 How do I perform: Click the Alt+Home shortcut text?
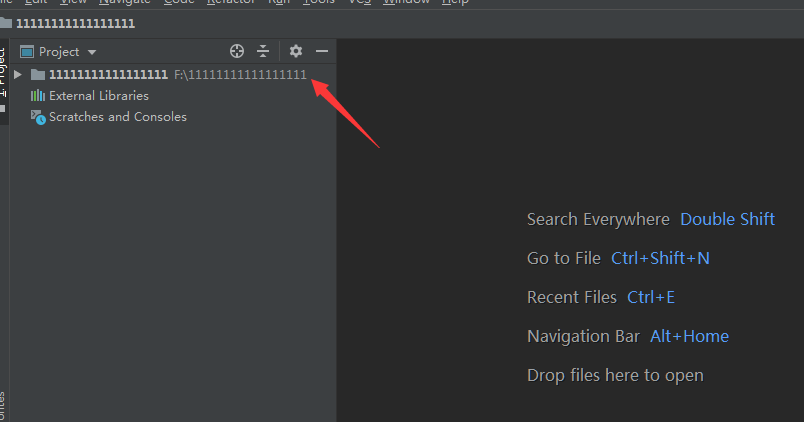click(x=690, y=336)
